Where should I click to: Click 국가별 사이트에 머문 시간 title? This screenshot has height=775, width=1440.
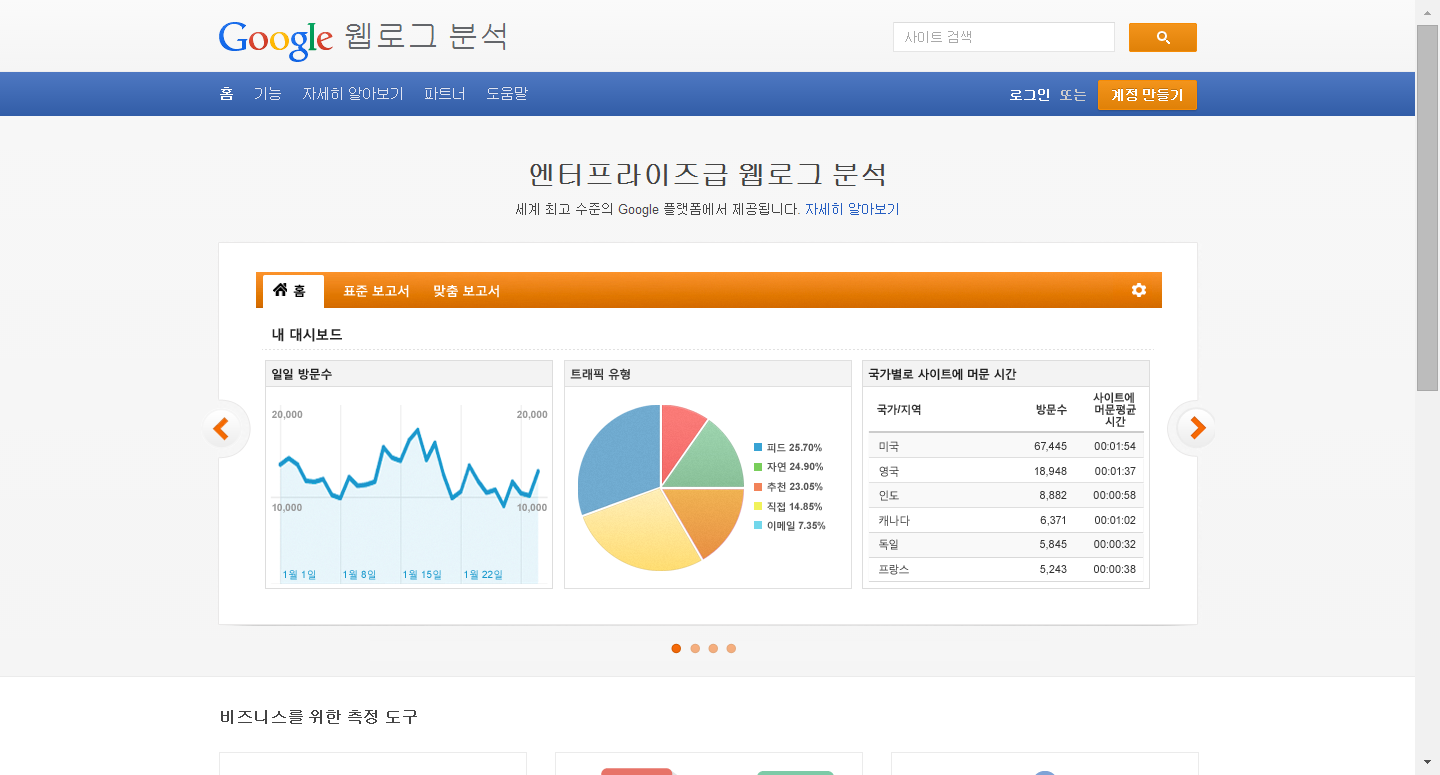pyautogui.click(x=942, y=374)
